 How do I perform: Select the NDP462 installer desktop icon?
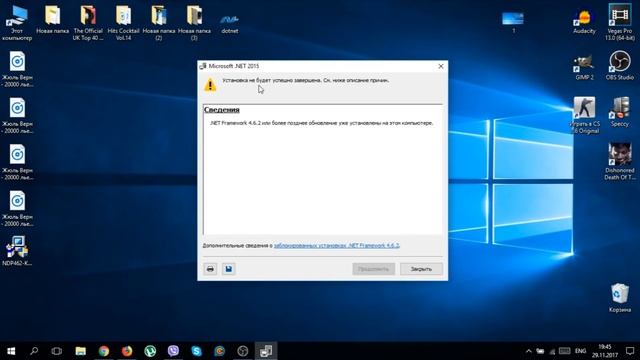pyautogui.click(x=17, y=251)
